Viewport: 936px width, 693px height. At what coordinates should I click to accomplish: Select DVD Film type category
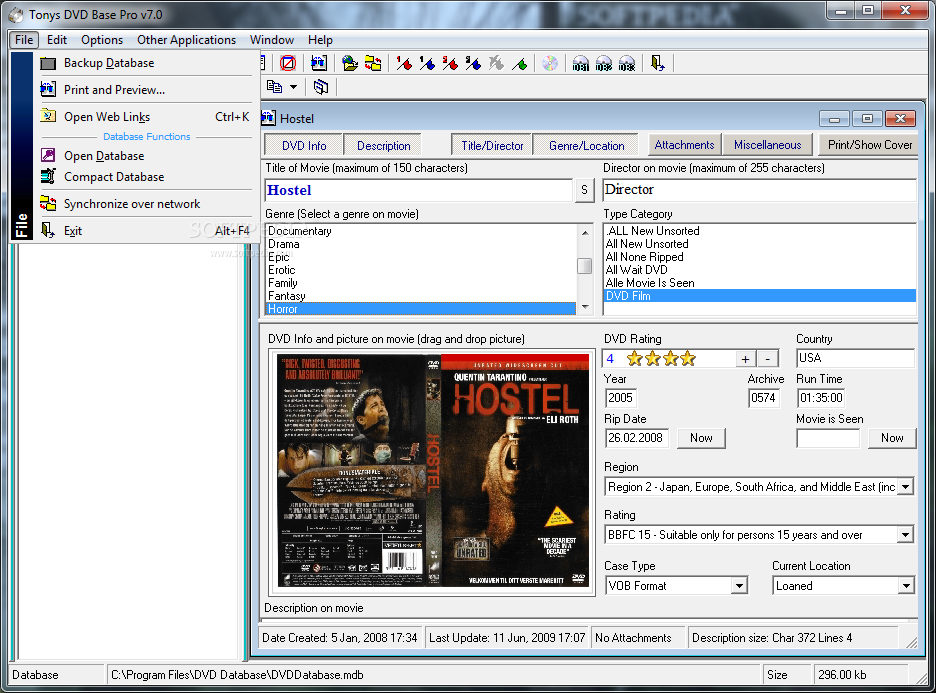point(759,296)
